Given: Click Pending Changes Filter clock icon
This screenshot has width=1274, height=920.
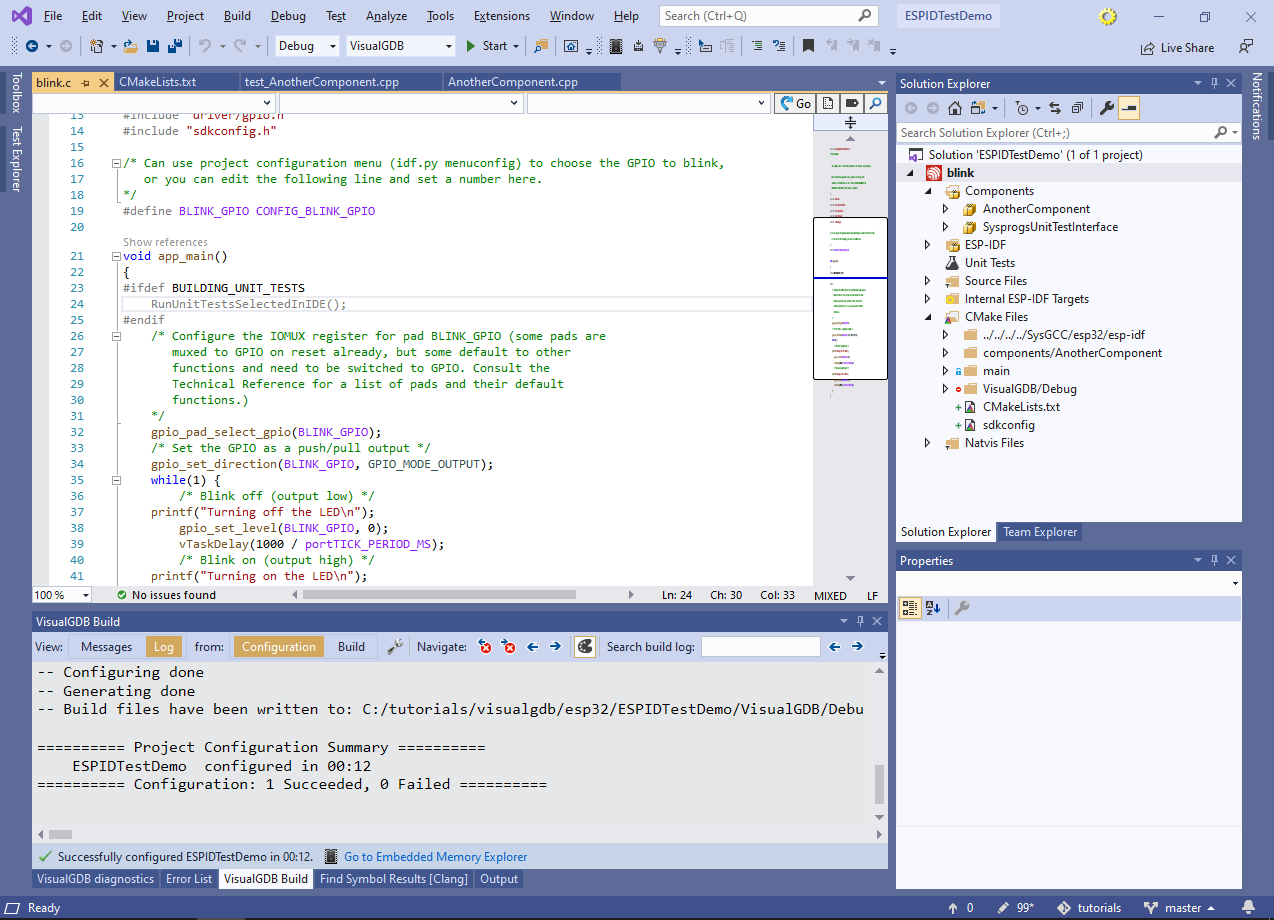Looking at the screenshot, I should (x=1021, y=108).
